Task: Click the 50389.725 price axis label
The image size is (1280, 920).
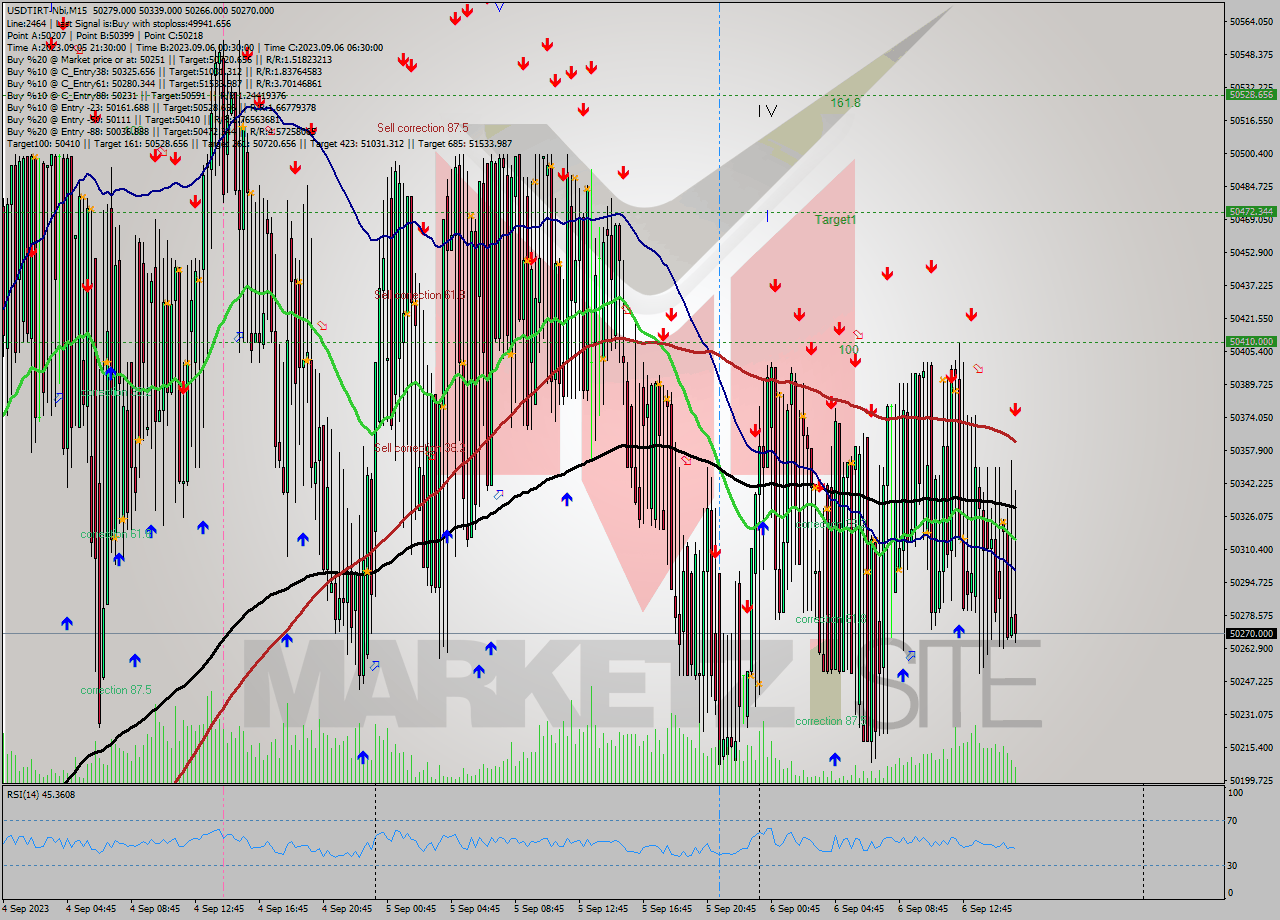Action: click(x=1251, y=384)
